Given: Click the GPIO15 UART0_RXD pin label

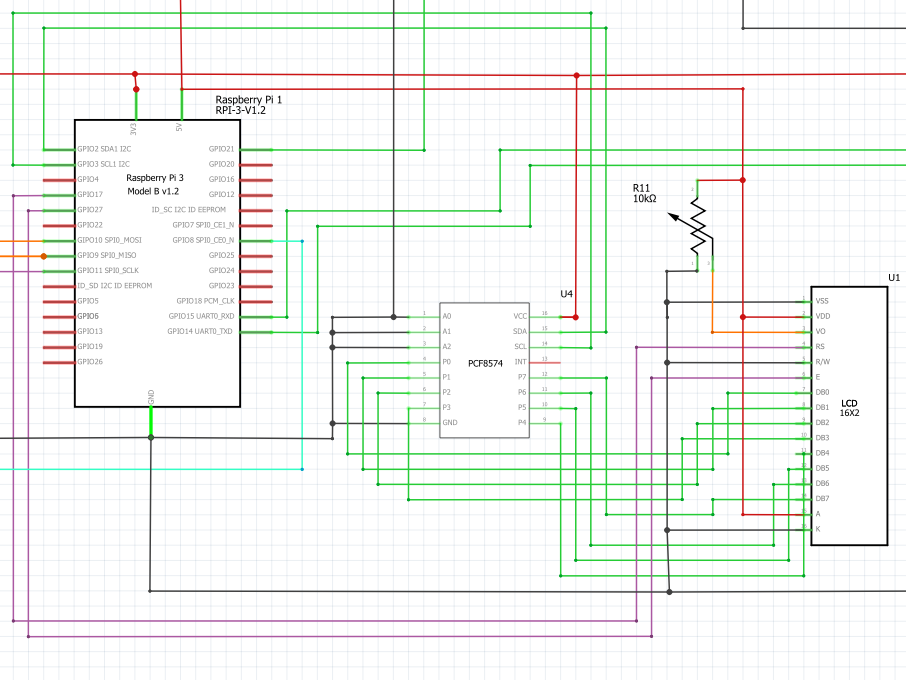Looking at the screenshot, I should pos(202,316).
